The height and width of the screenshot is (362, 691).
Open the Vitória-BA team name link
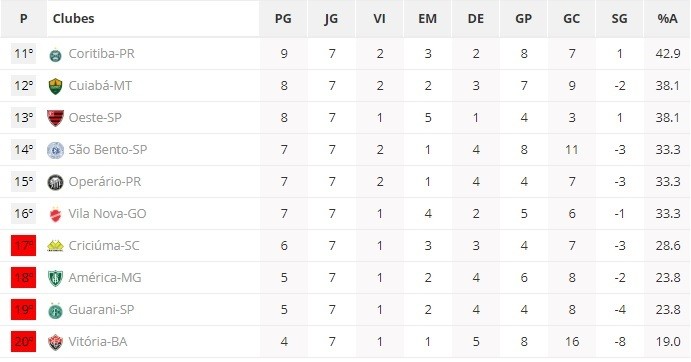(98, 342)
